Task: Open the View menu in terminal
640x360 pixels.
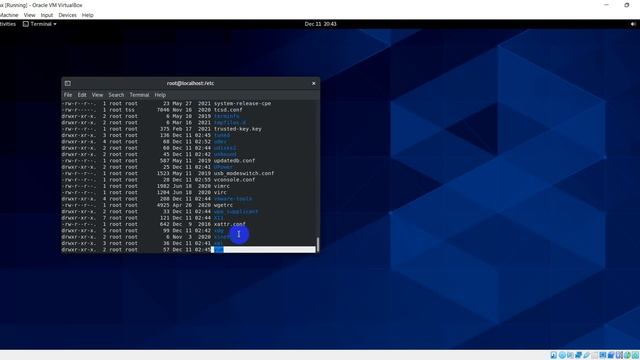Action: tap(97, 95)
